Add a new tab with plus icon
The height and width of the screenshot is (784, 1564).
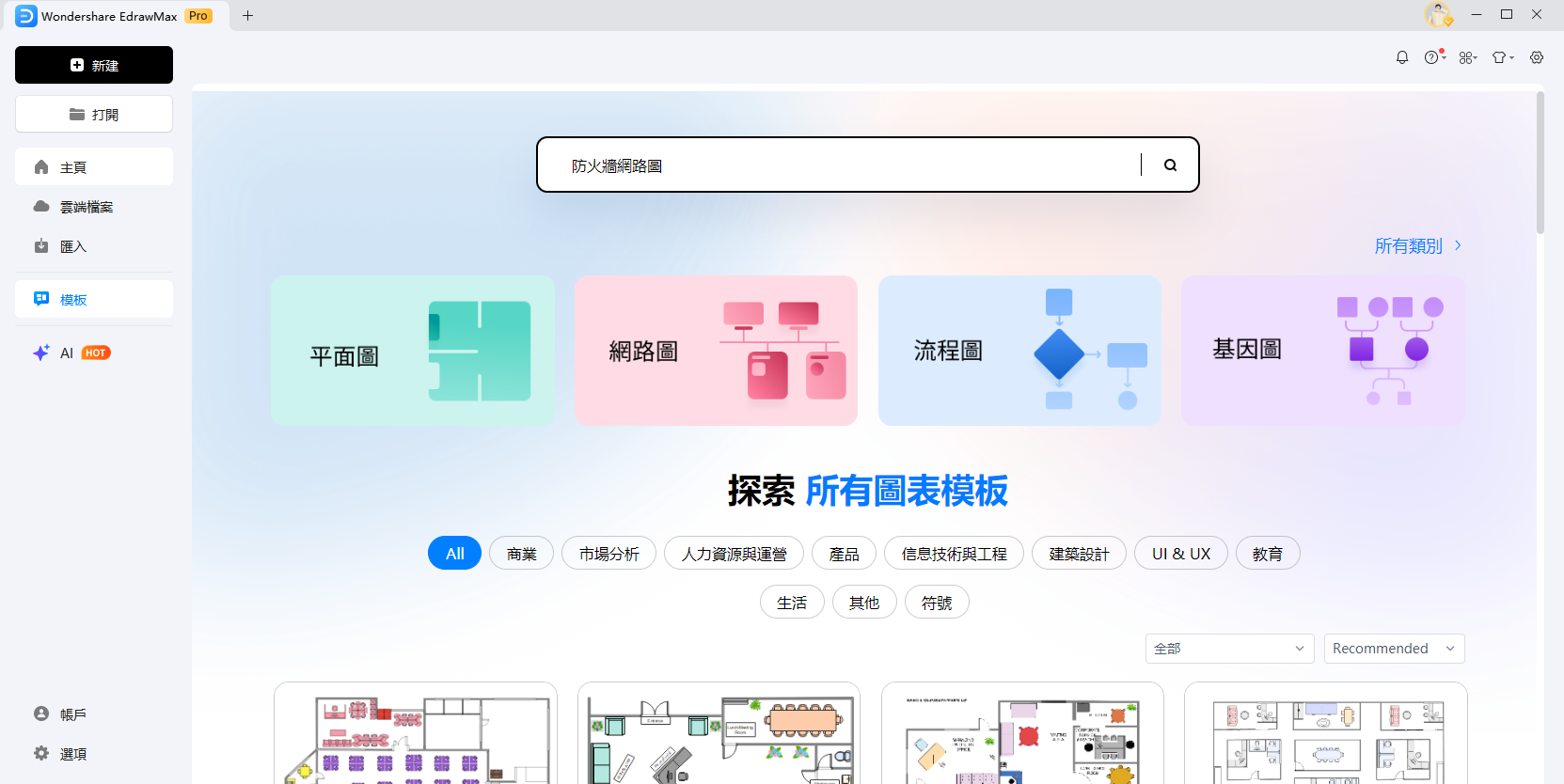click(247, 15)
